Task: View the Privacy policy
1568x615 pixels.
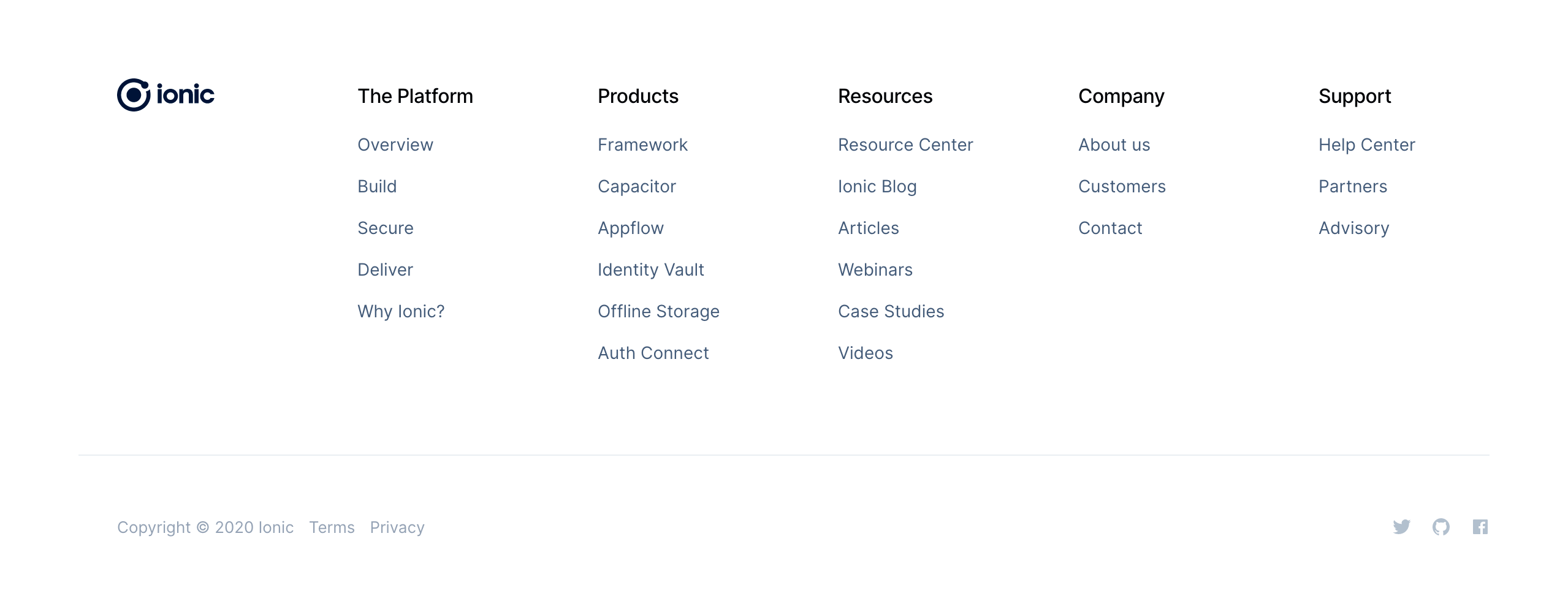Action: pos(397,527)
